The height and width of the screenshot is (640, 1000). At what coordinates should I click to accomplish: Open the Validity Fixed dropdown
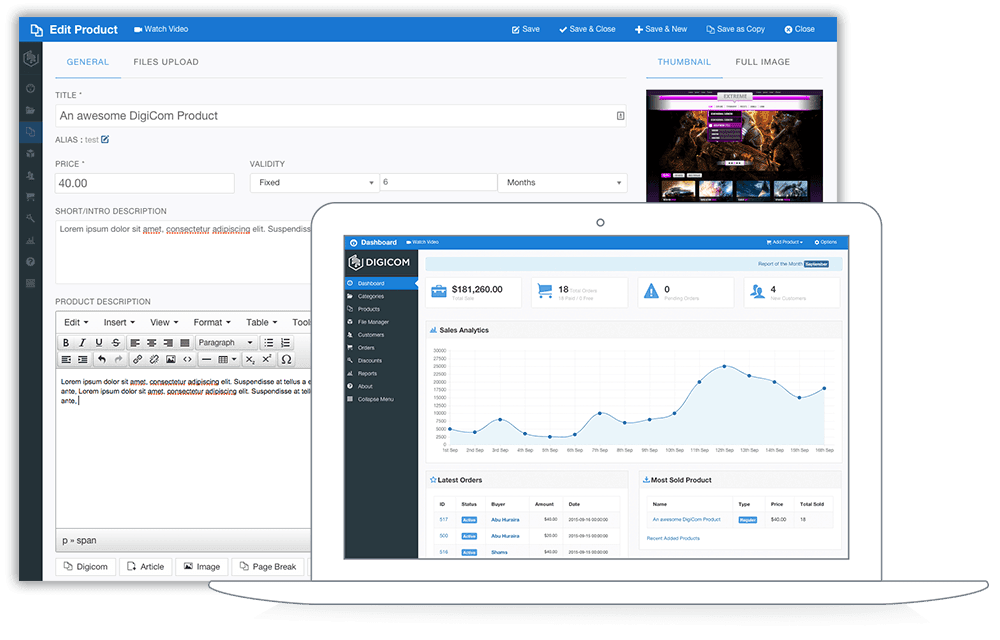(x=314, y=183)
